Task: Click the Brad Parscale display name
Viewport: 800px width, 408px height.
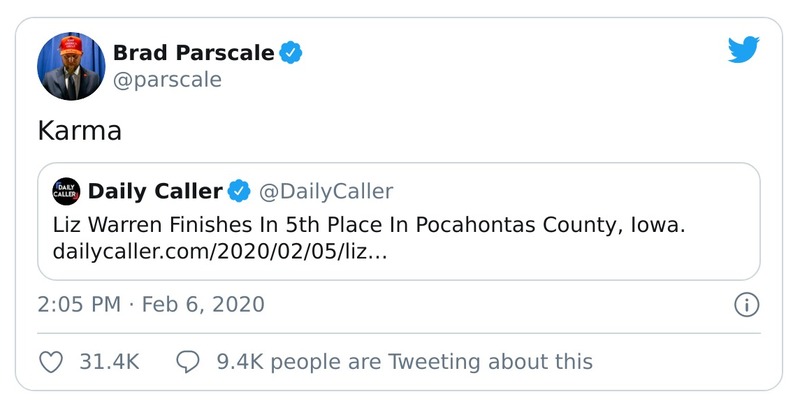Action: tap(193, 53)
